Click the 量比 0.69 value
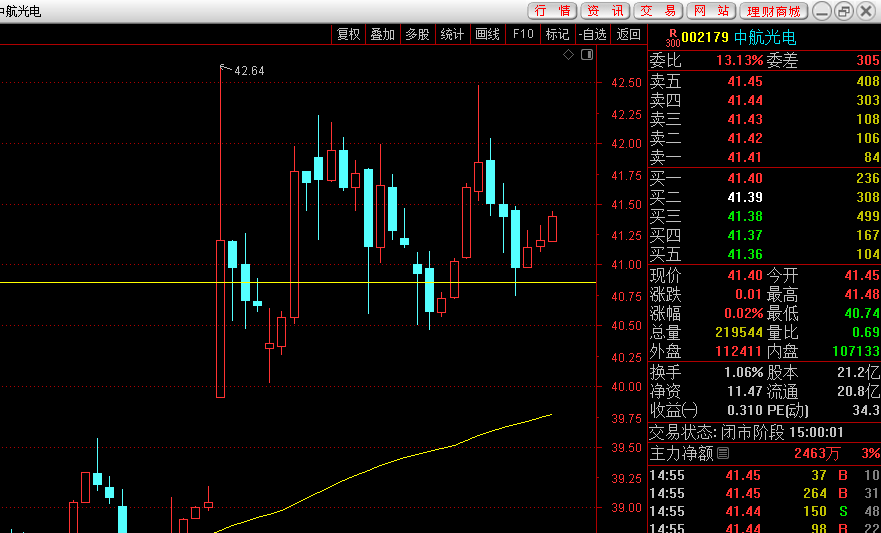881x533 pixels. pos(866,332)
